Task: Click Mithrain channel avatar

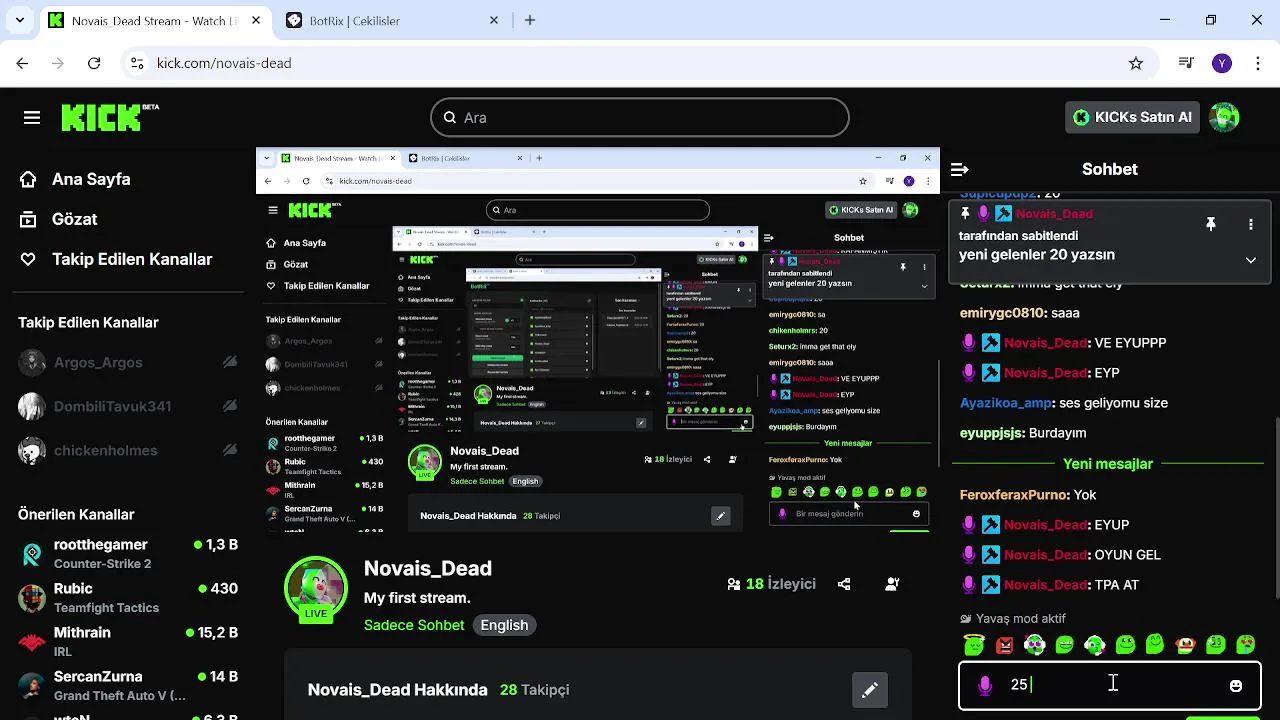Action: [x=32, y=642]
